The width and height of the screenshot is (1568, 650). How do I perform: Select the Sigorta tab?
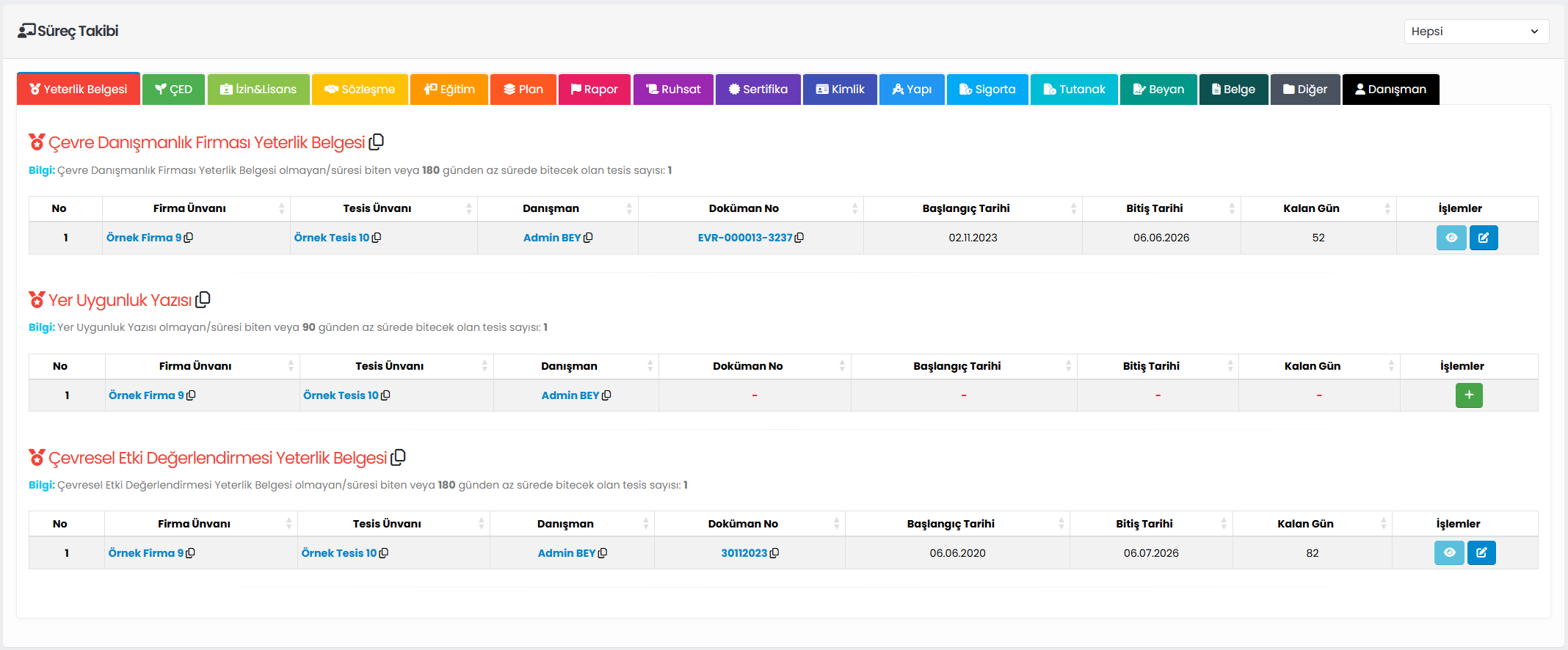[x=987, y=90]
